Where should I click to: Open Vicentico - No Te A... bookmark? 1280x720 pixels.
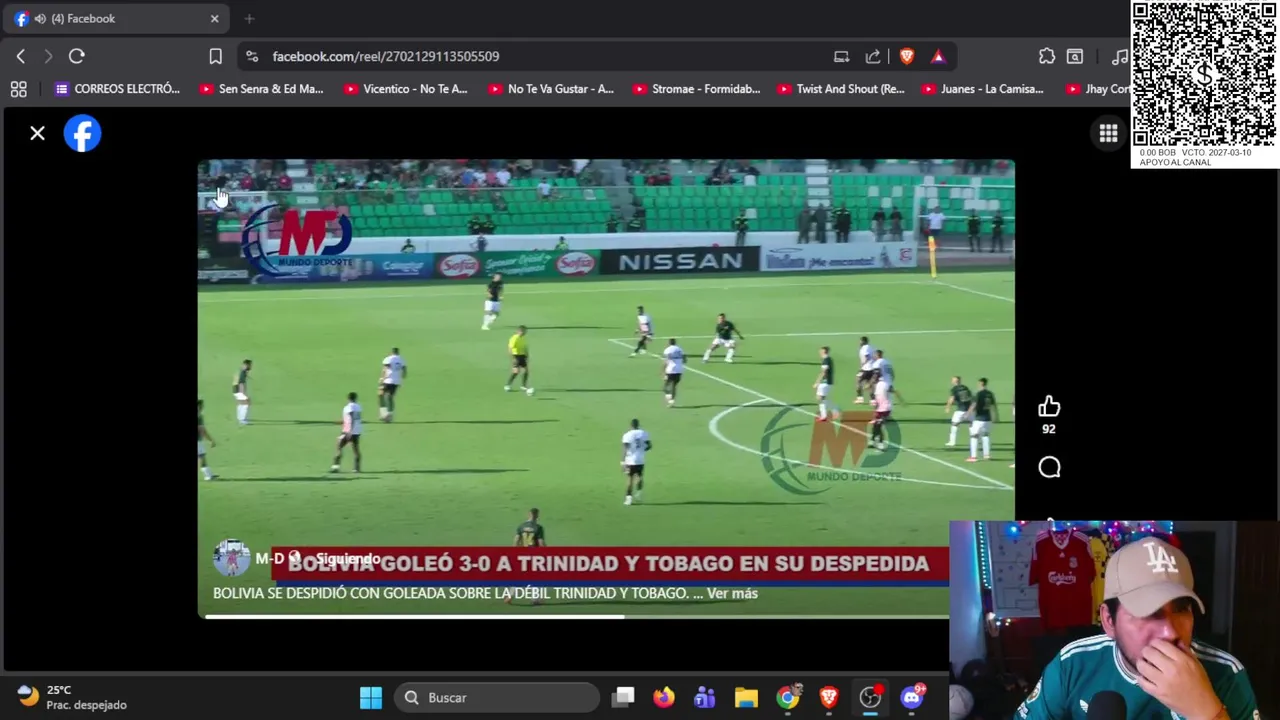[x=405, y=89]
